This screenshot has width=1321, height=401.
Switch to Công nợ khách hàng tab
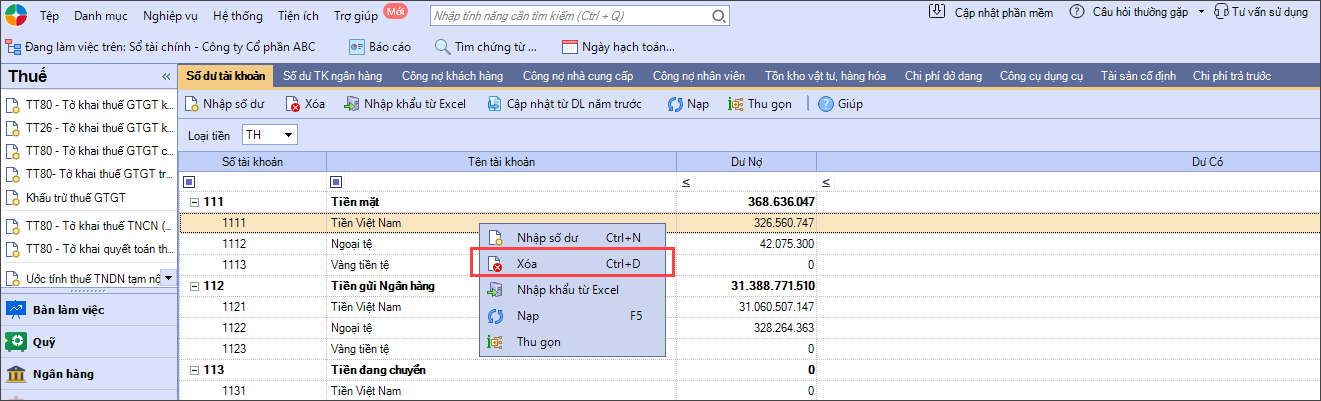[x=451, y=75]
